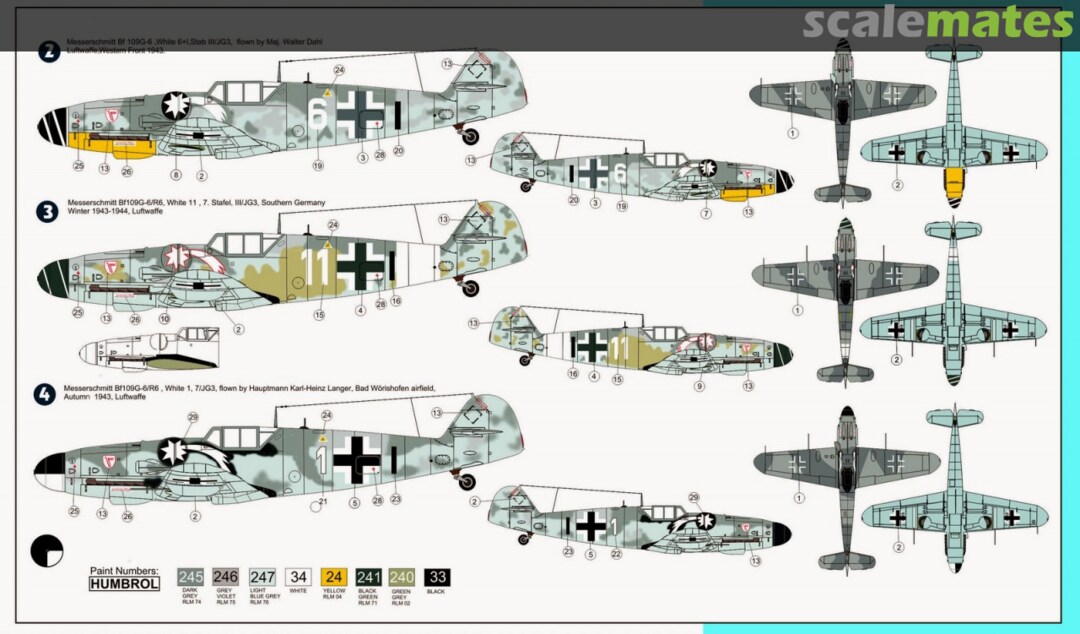Select the 33 Black paint swatch
1080x634 pixels.
pos(436,577)
